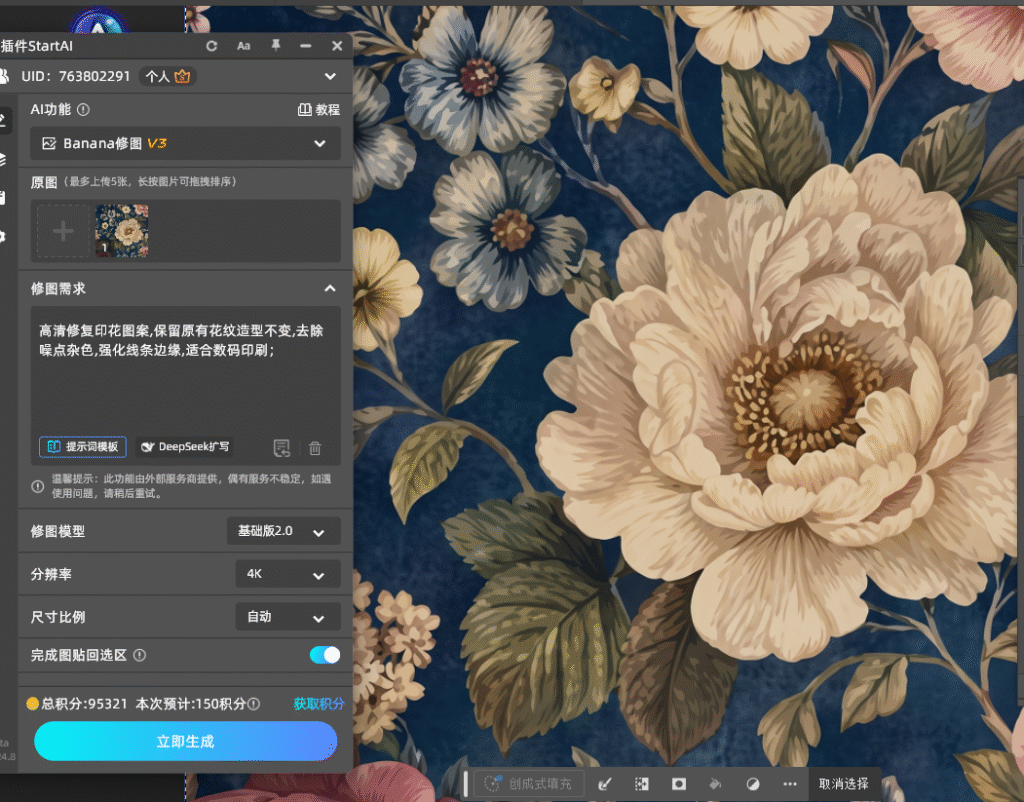The width and height of the screenshot is (1024, 802).
Task: Open the settings gear sidebar icon
Action: (x=3, y=237)
